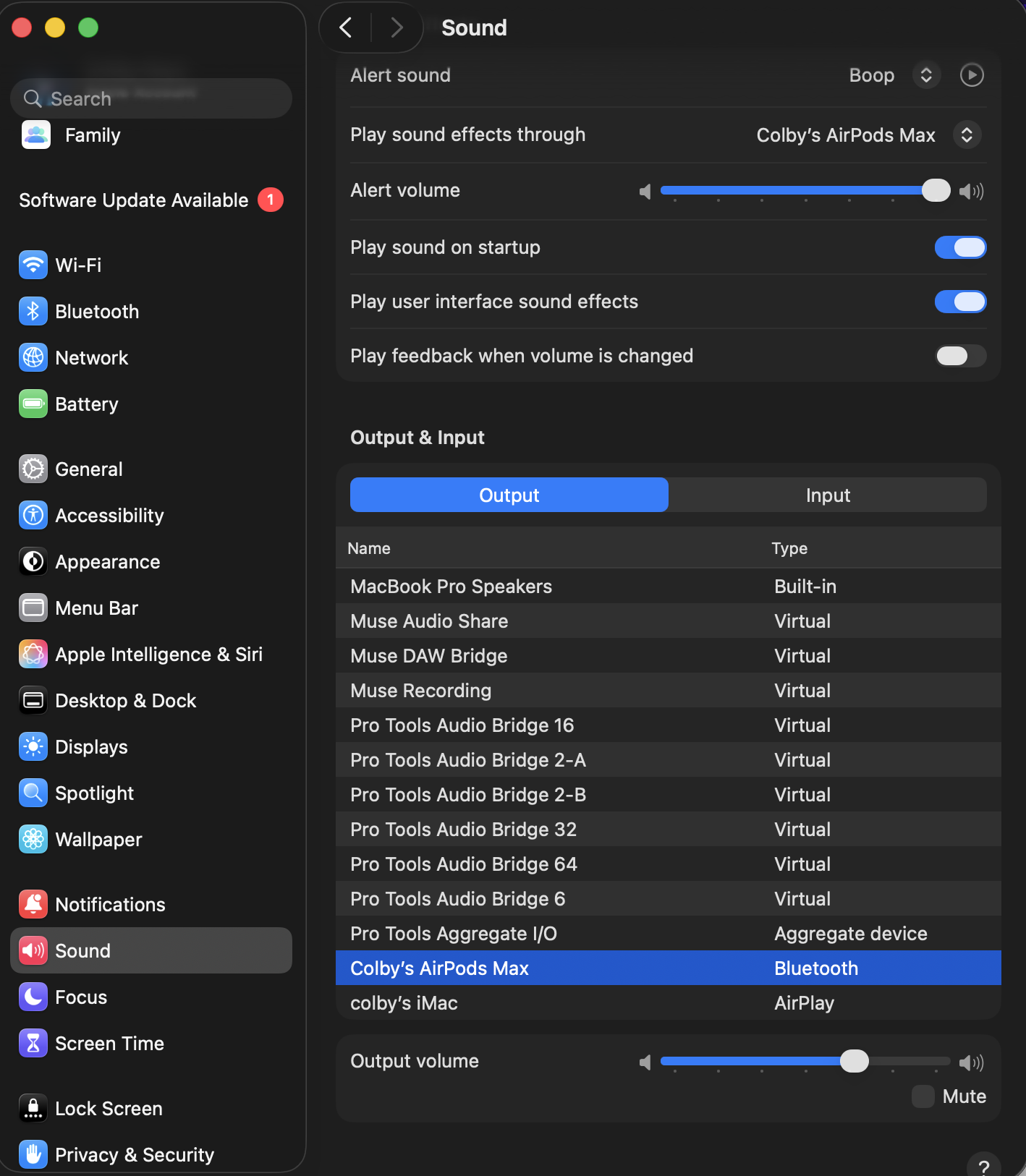This screenshot has width=1026, height=1176.
Task: Check the Mute checkbox
Action: click(x=923, y=1096)
